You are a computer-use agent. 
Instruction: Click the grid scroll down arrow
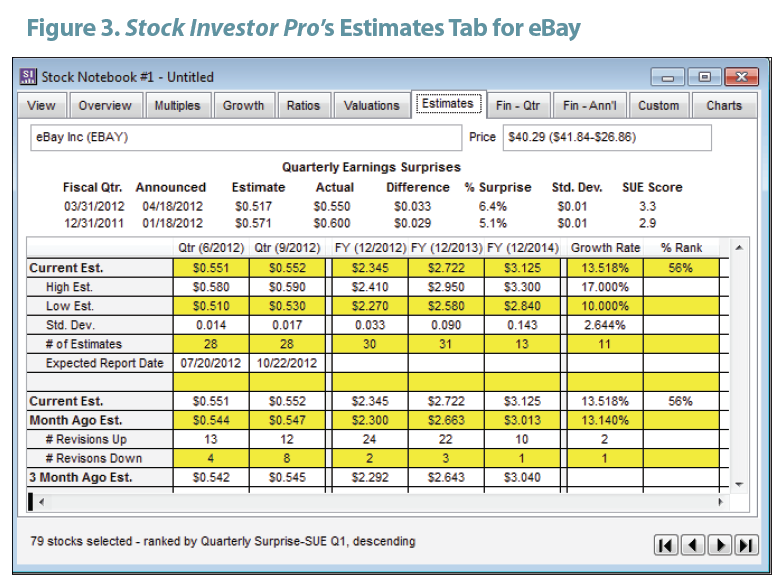[x=739, y=484]
